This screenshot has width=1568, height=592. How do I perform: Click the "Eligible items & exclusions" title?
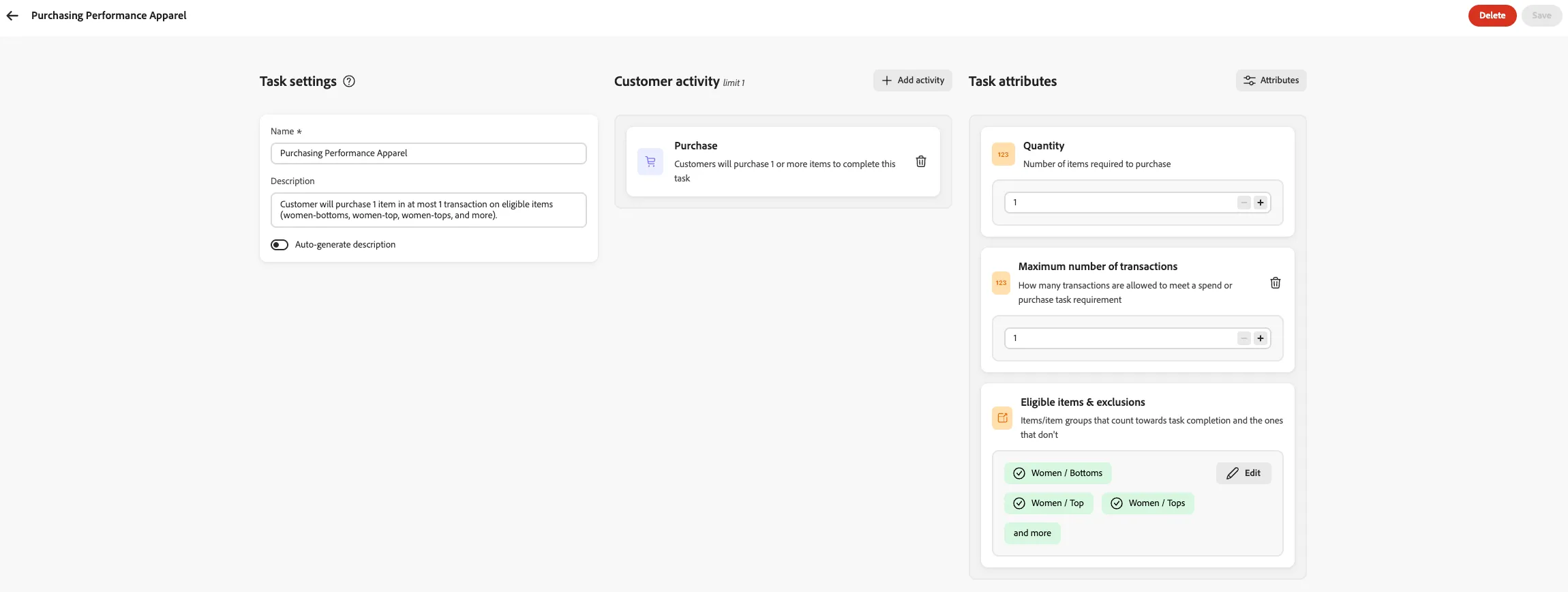pyautogui.click(x=1083, y=402)
